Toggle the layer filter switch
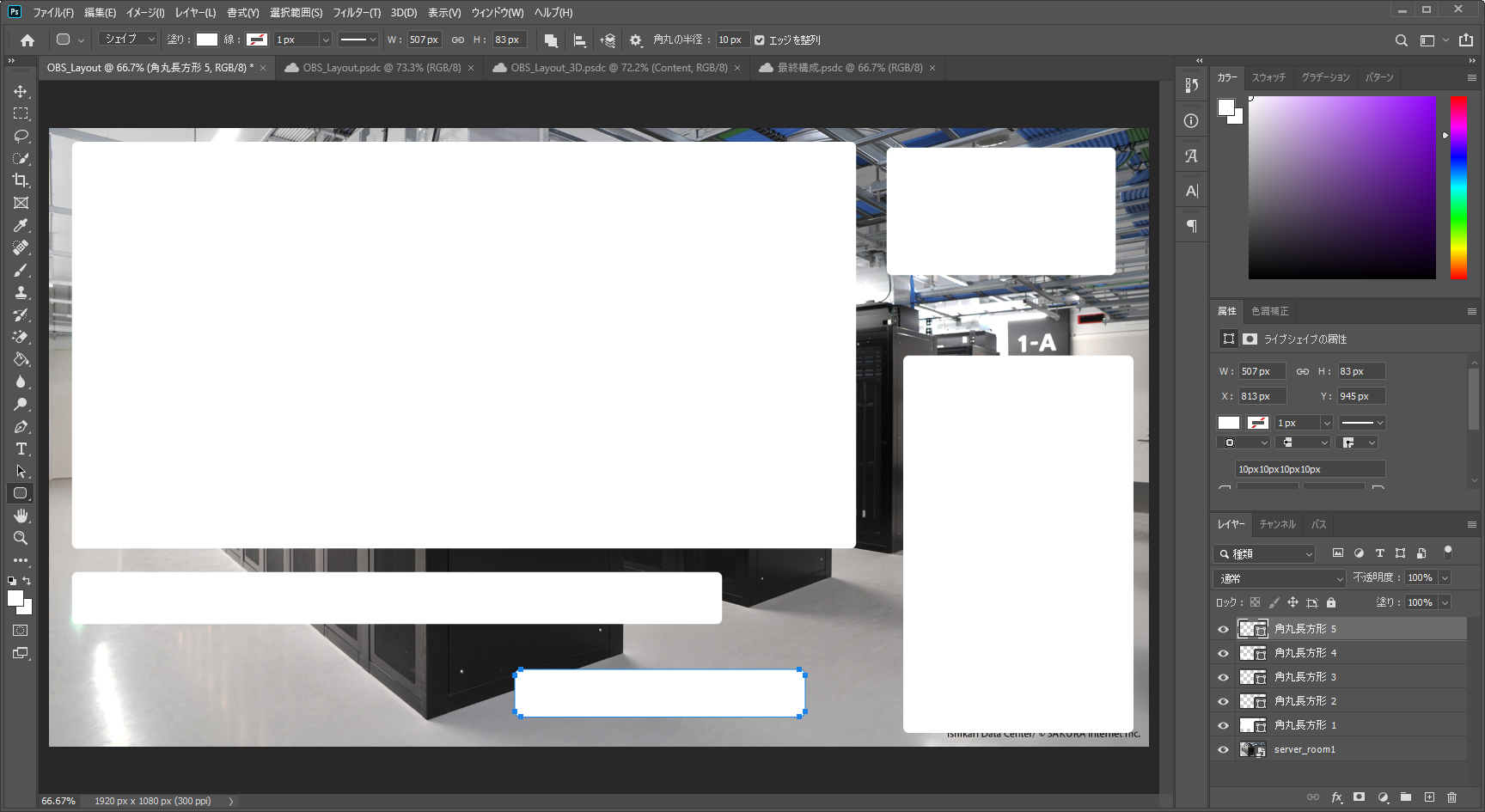 pos(1448,553)
